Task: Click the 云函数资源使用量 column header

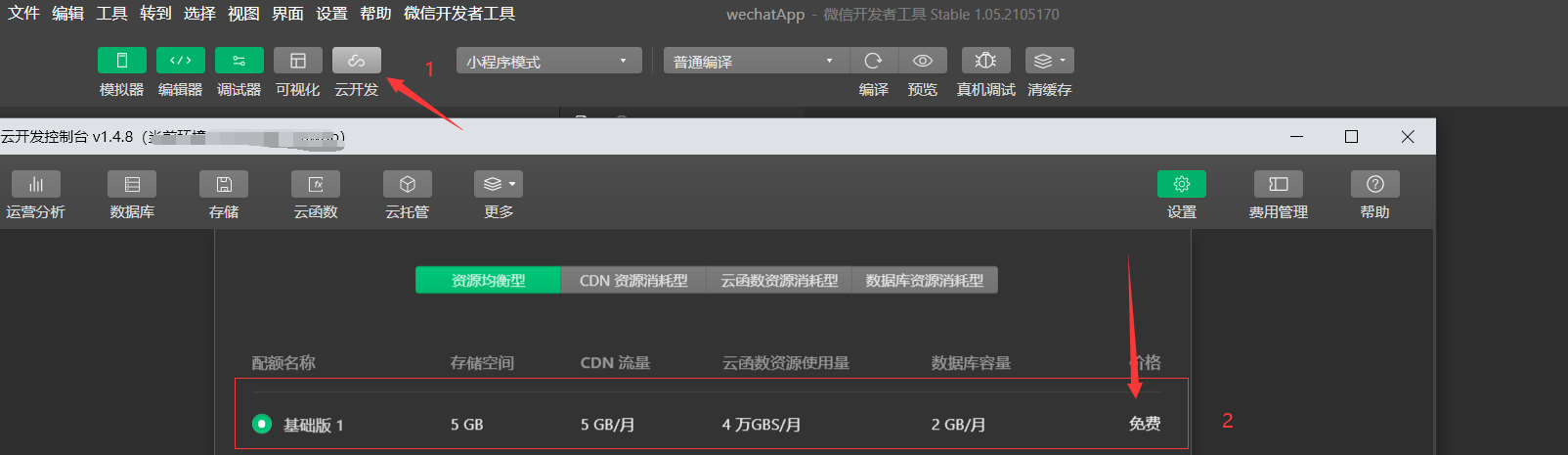Action: coord(786,363)
